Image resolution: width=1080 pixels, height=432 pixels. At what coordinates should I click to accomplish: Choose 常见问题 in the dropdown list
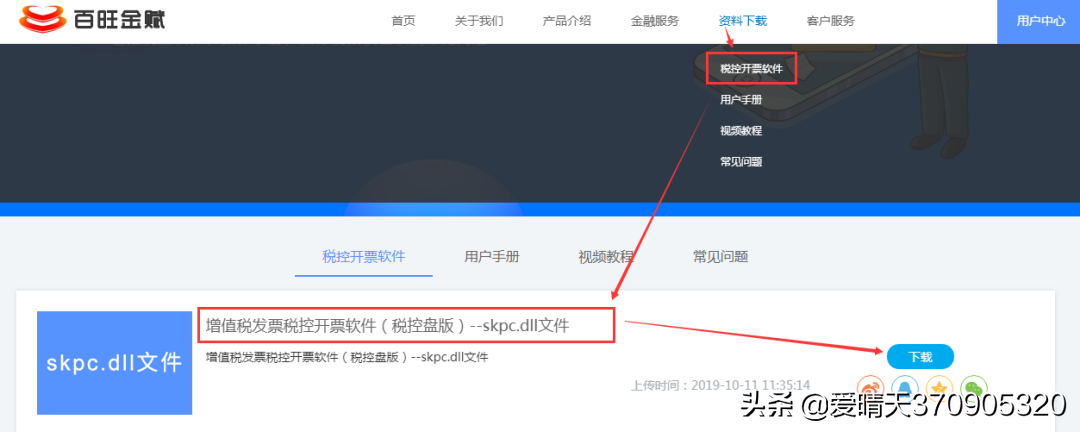click(741, 162)
